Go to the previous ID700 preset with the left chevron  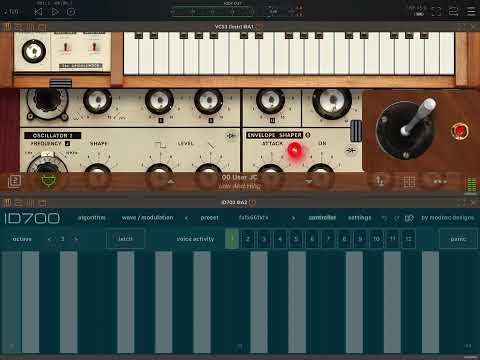[186, 218]
